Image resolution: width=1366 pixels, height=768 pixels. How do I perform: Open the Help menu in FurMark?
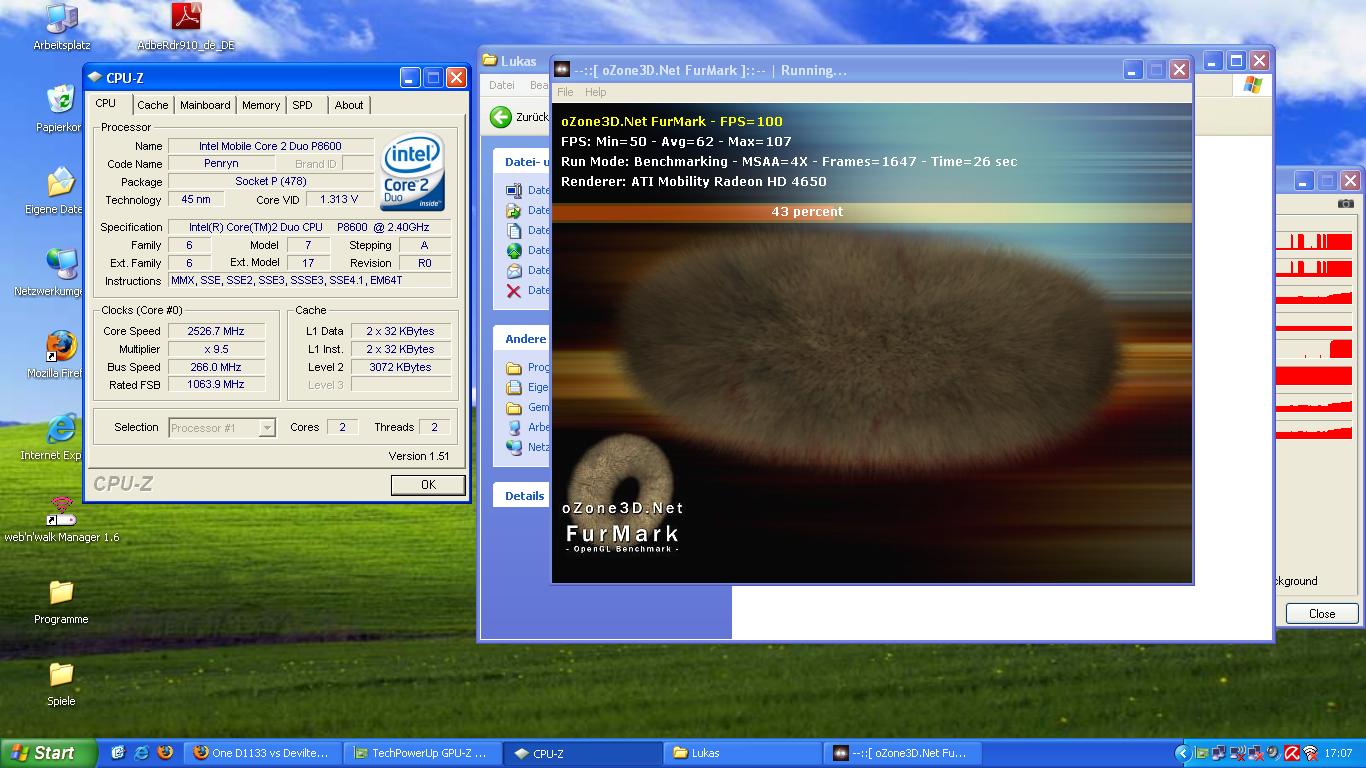(595, 92)
